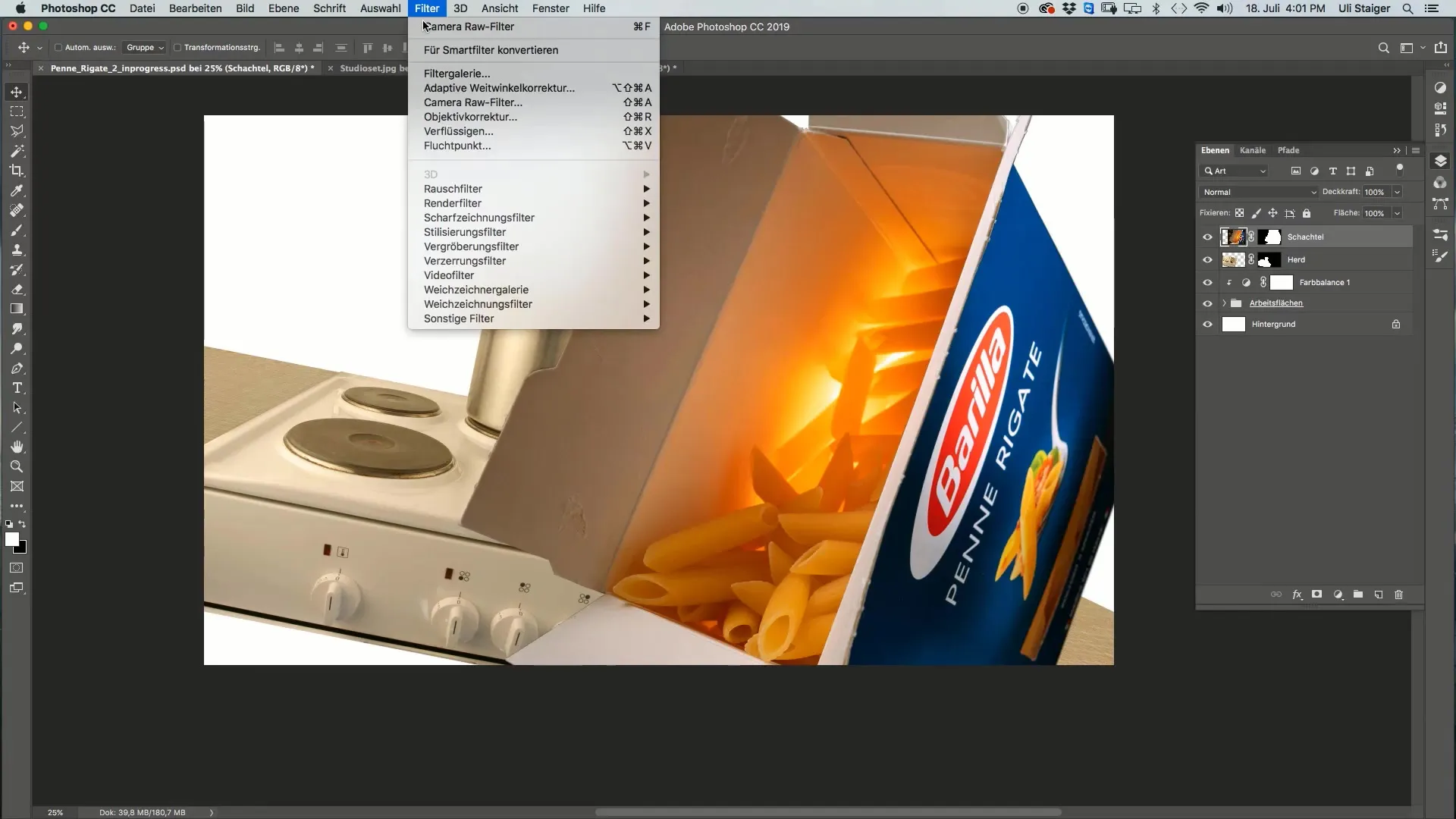Select the Rectangular Marquee tool

pos(17,111)
